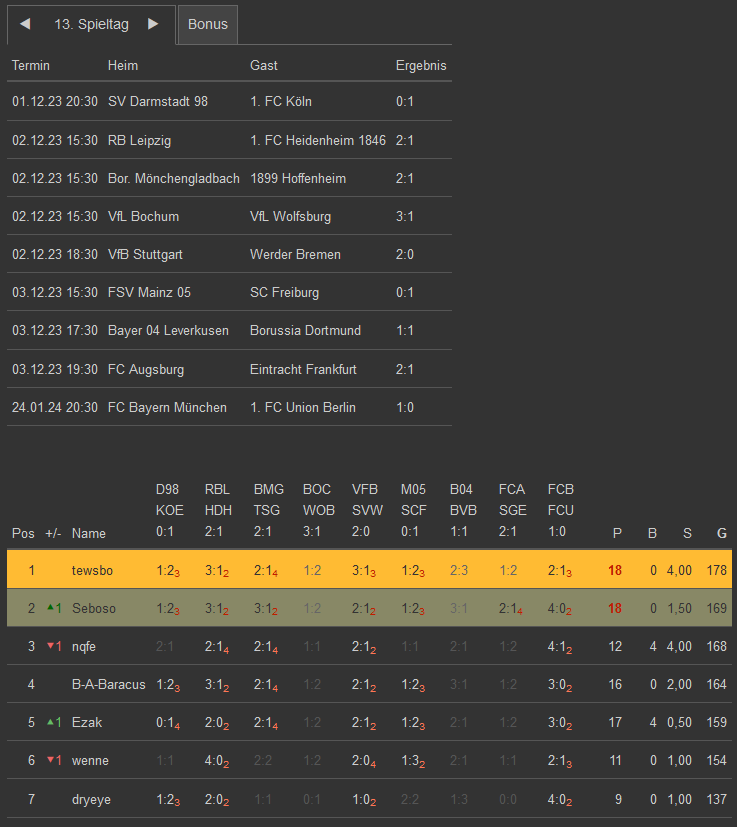737x827 pixels.
Task: Click the S column header
Action: (x=687, y=534)
